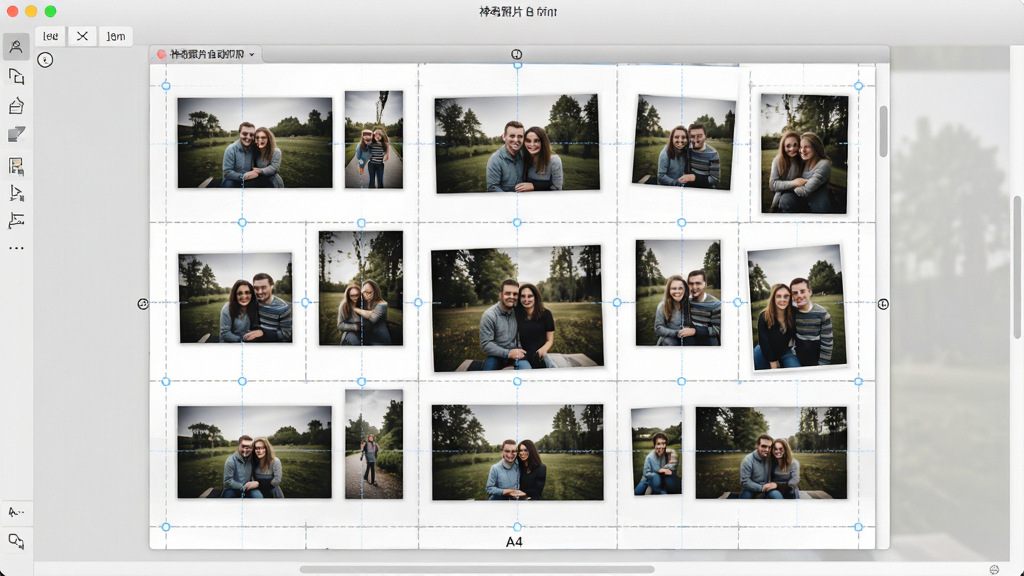Screen dimensions: 1024x576
Task: Click the house-shaped tool icon
Action: (16, 106)
